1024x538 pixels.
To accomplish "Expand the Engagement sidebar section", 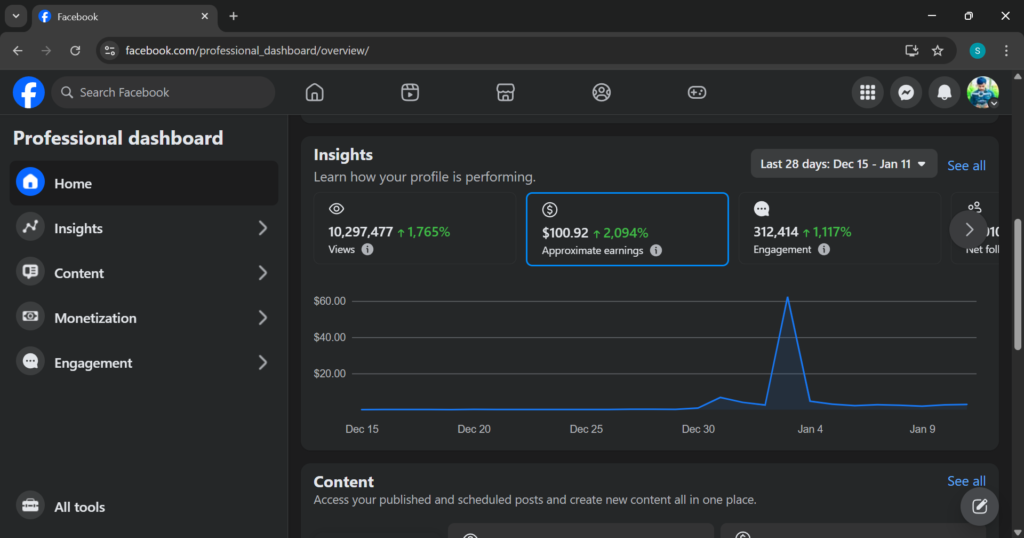I will [x=263, y=362].
